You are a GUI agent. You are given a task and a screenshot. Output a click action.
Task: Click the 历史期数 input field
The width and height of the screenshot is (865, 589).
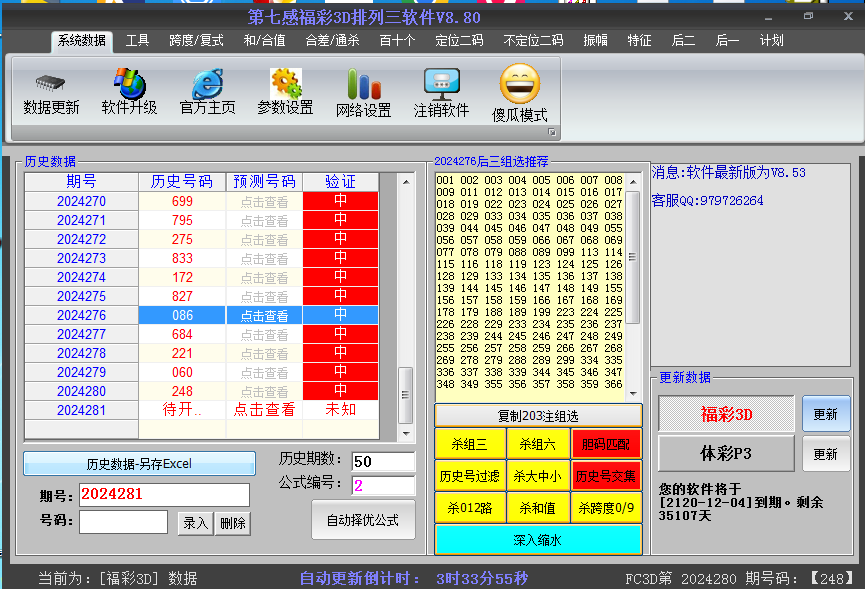coord(383,462)
